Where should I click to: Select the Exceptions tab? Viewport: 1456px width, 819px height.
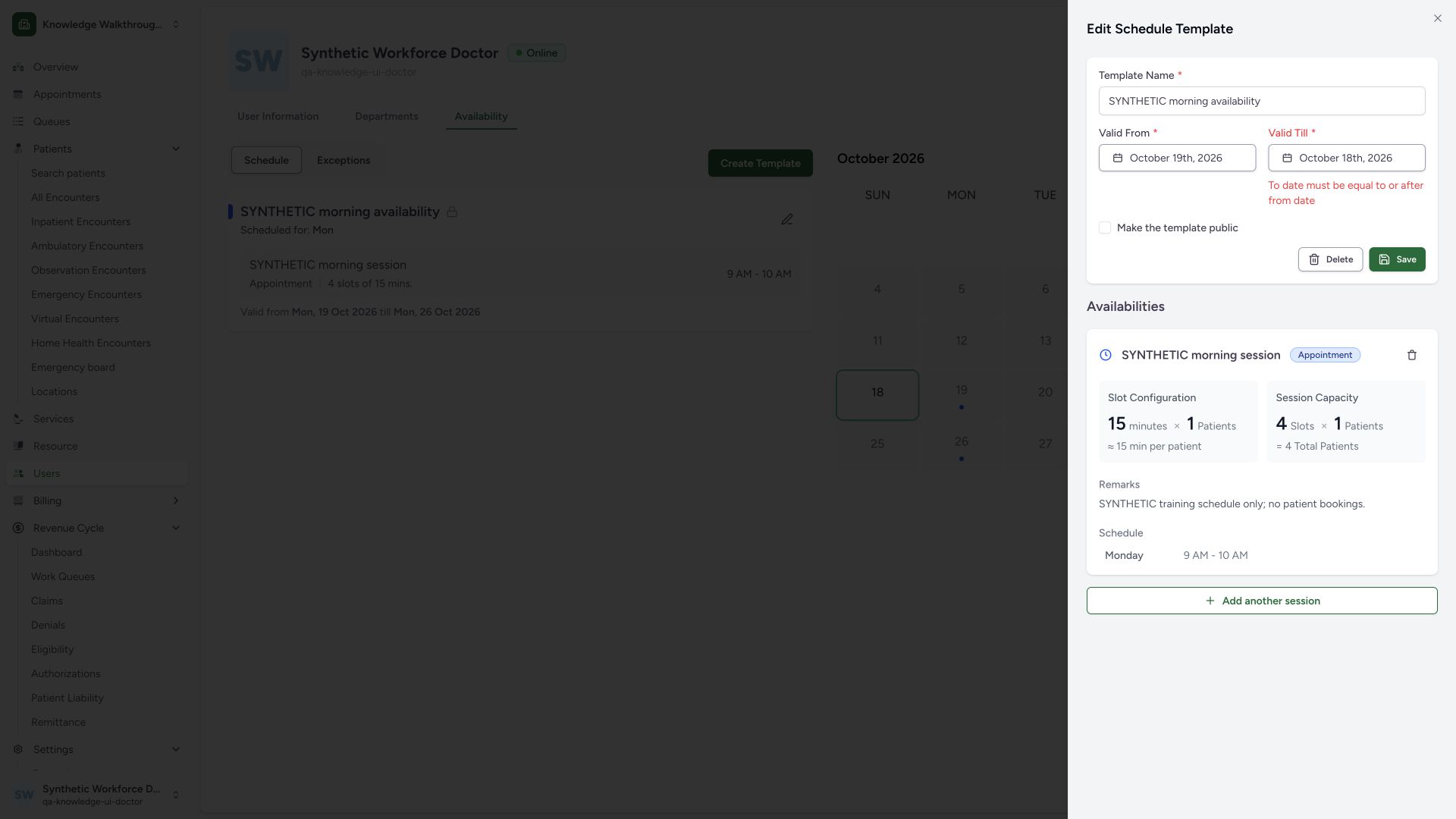coord(344,160)
